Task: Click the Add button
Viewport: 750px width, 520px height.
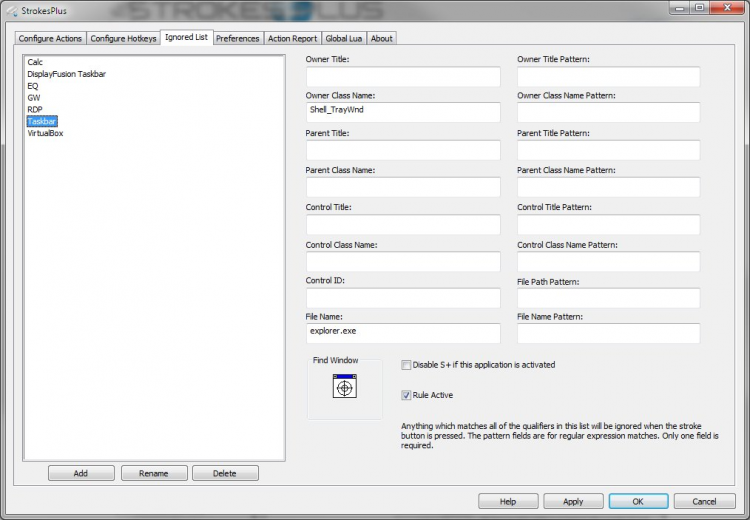Action: coord(81,473)
